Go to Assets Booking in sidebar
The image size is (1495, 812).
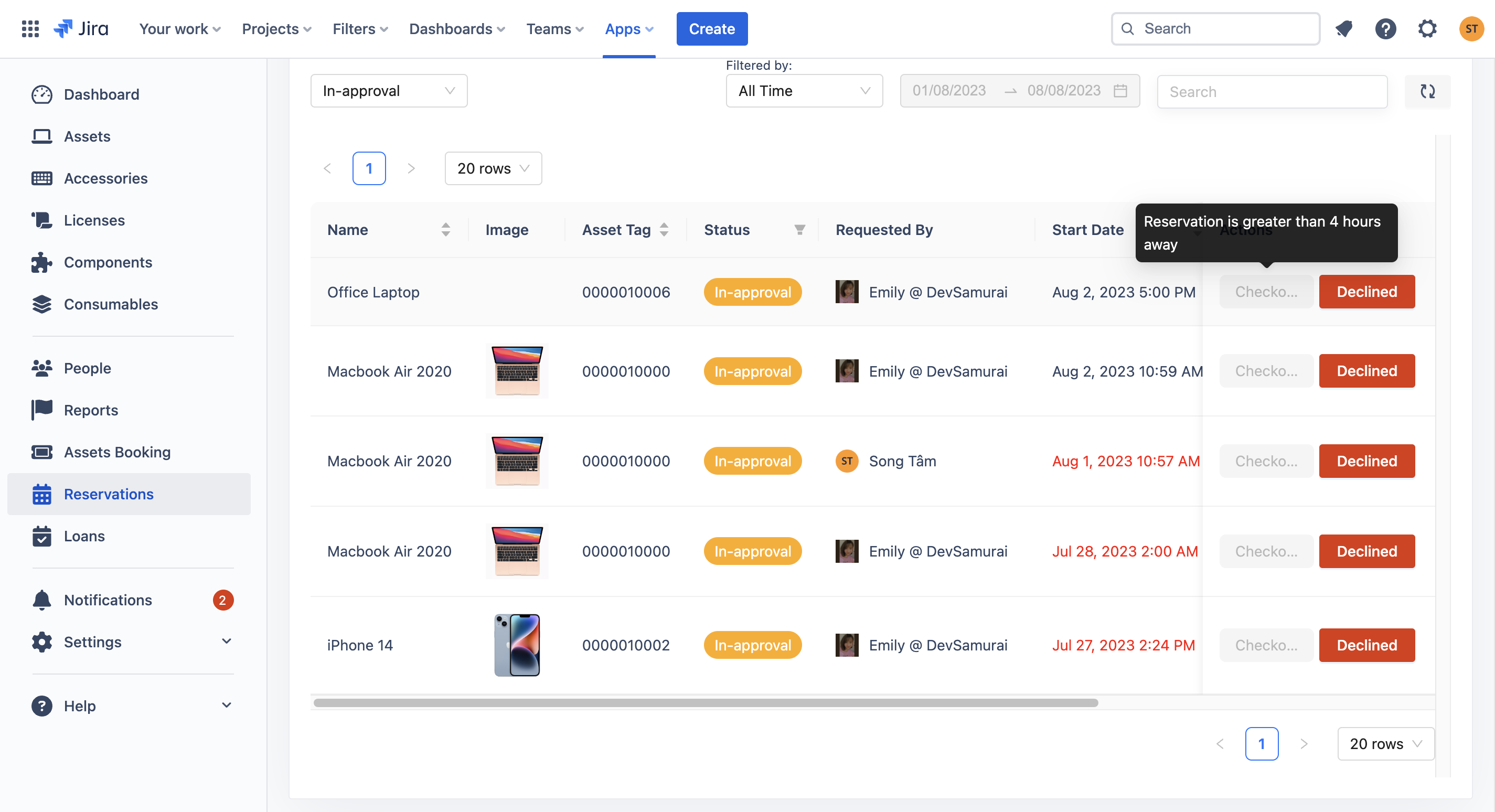[116, 452]
